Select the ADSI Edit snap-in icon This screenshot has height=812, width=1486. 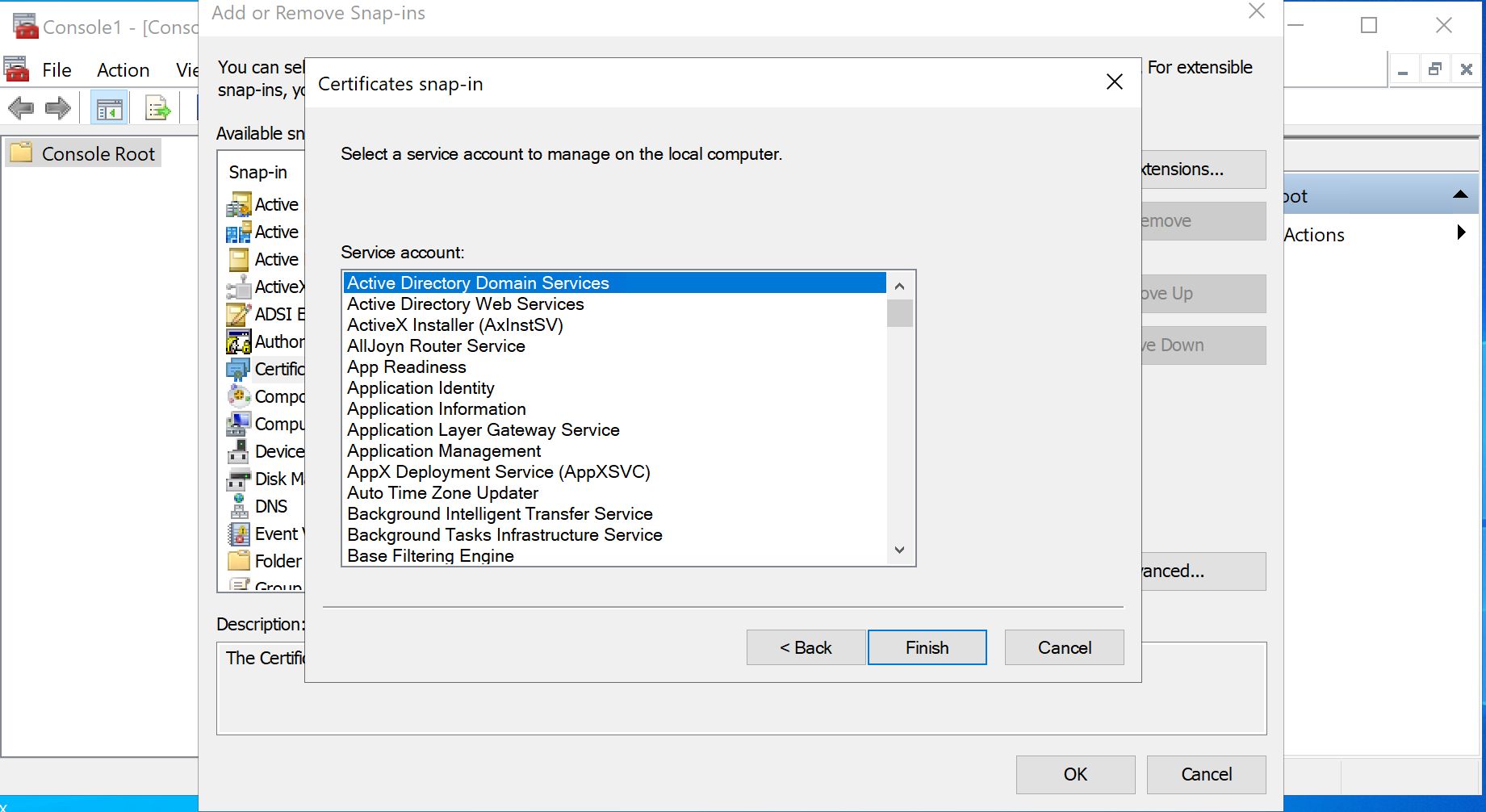[239, 315]
